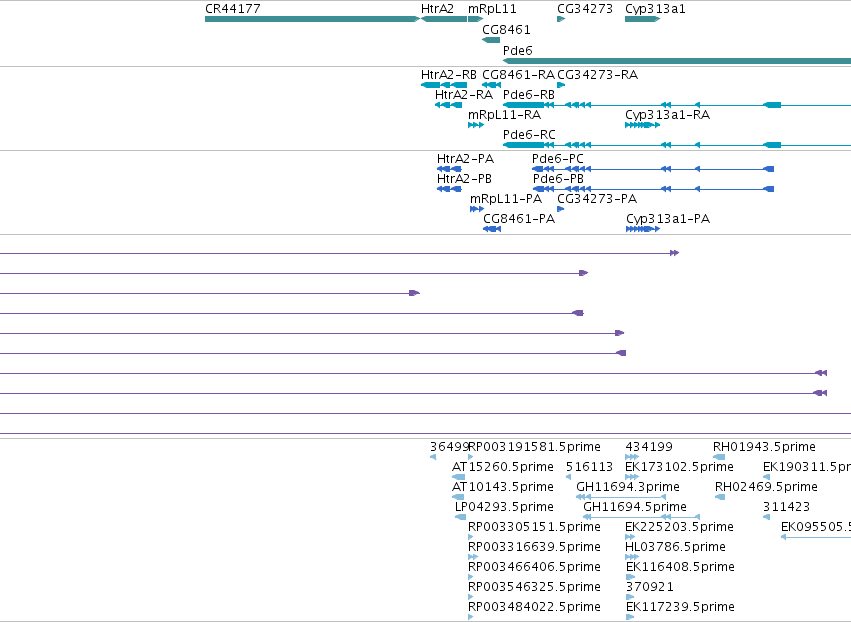Click the Cyp313a1-RA transcript label
The width and height of the screenshot is (851, 622).
coord(668,115)
